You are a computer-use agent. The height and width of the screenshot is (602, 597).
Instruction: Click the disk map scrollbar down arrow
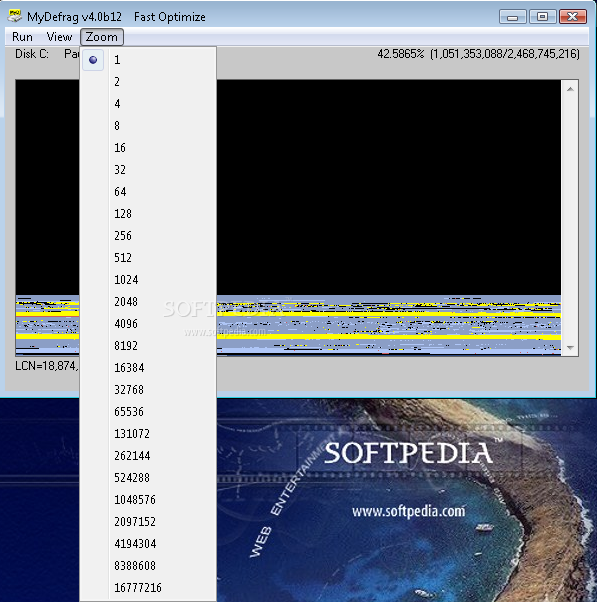(x=570, y=347)
